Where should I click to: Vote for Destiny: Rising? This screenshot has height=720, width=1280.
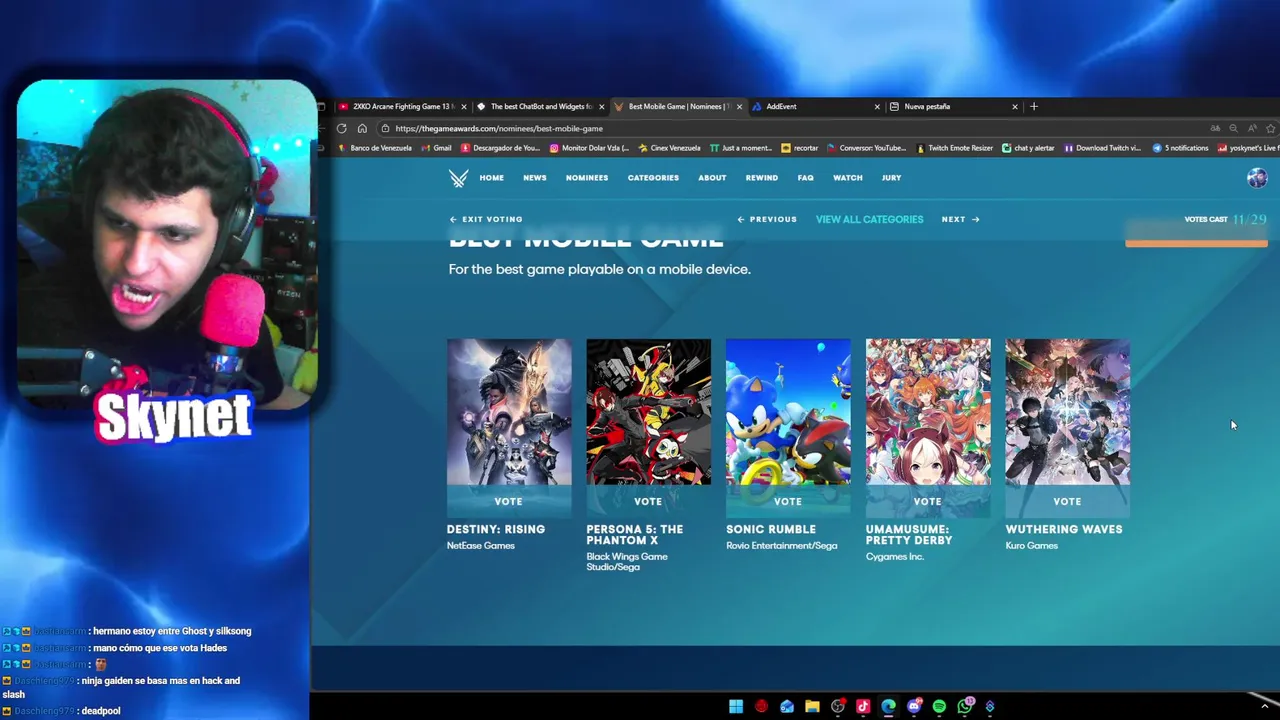pos(509,501)
